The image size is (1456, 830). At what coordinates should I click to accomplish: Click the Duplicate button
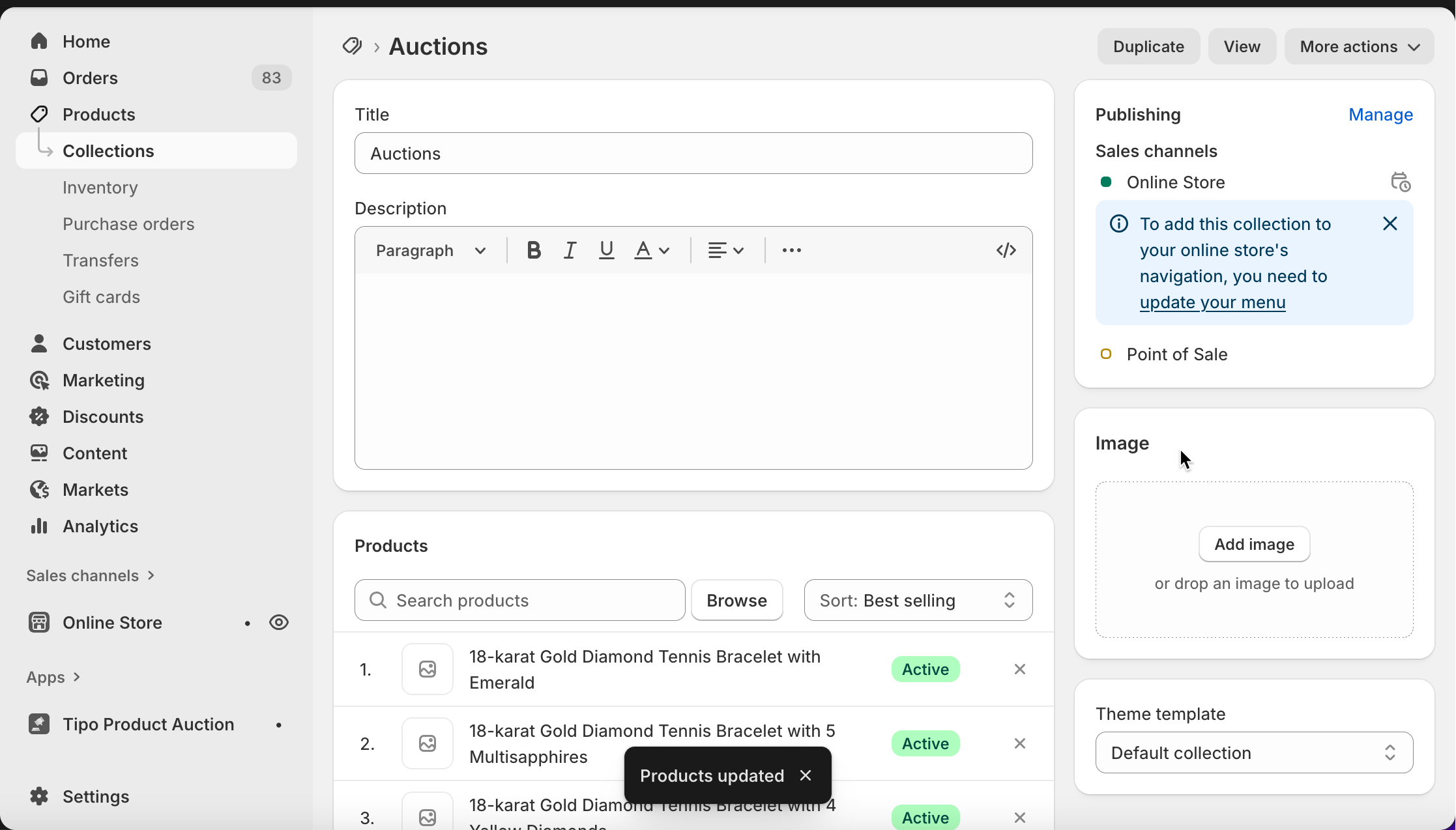tap(1148, 46)
